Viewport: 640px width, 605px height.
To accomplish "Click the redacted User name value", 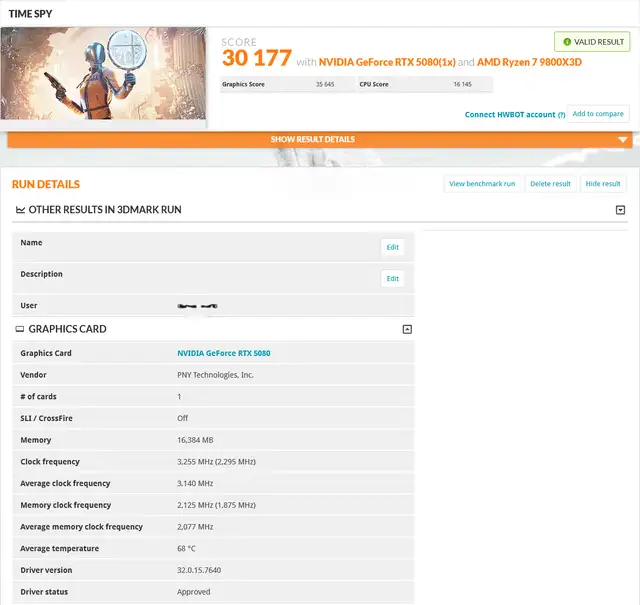I will pos(198,306).
